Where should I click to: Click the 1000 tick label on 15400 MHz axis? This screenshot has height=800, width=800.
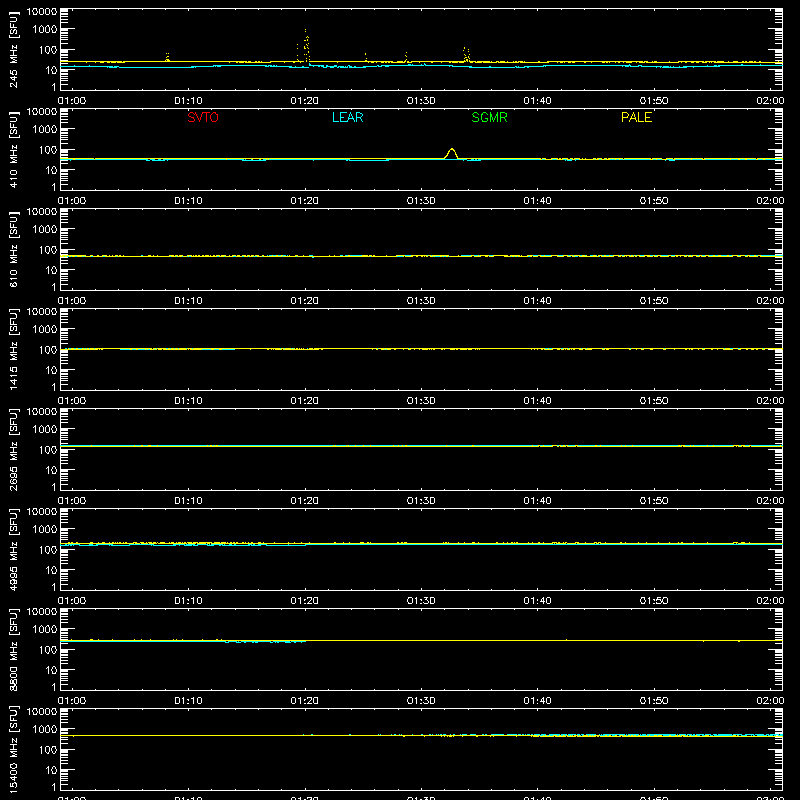coord(45,729)
